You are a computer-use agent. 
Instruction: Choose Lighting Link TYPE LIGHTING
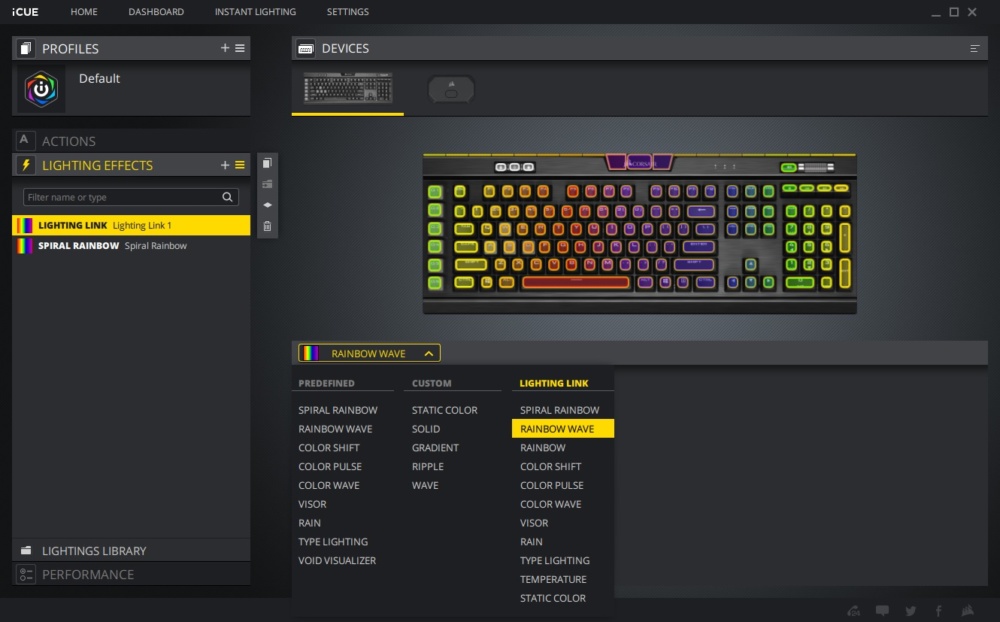555,560
